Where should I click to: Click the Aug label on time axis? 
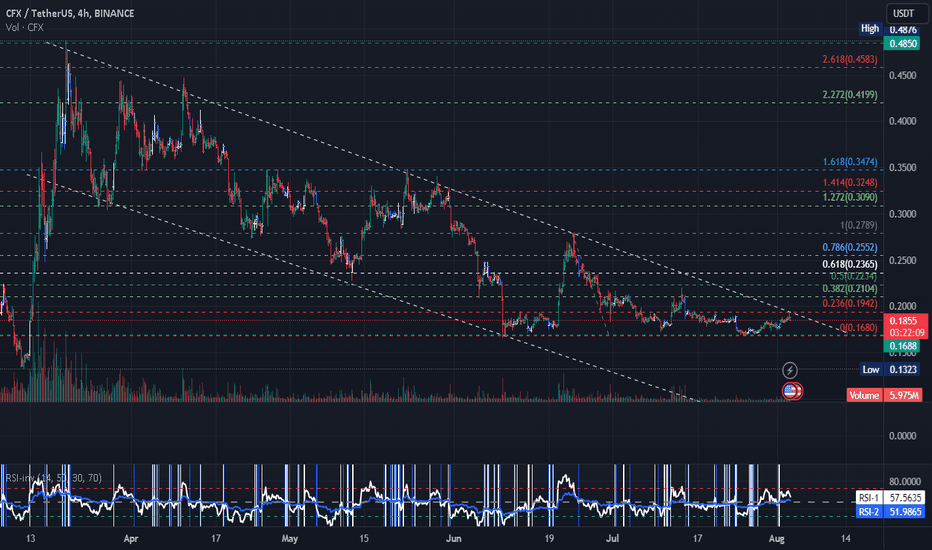[x=777, y=539]
